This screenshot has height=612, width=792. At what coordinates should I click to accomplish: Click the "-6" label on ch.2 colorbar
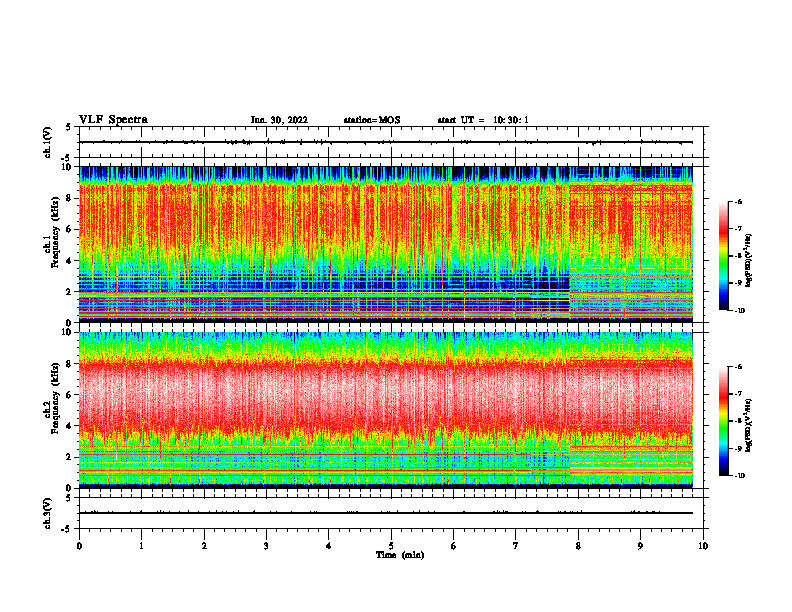(x=738, y=367)
